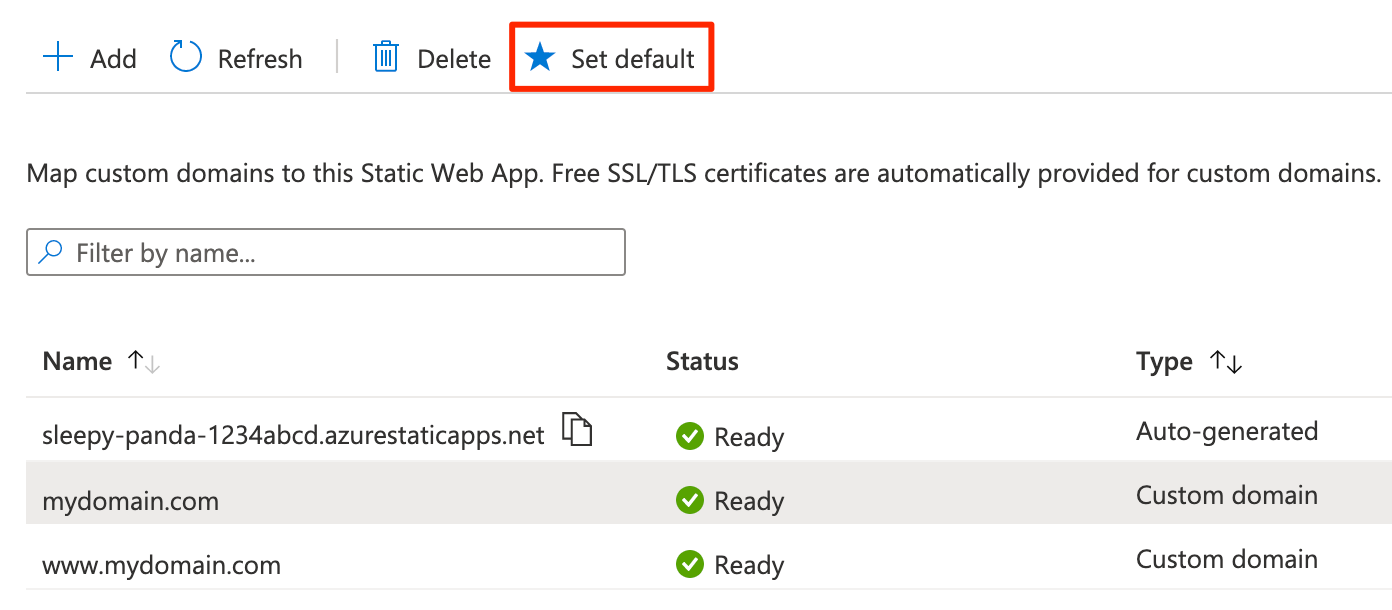Click the Ready status icon for the auto-generated domain
The height and width of the screenshot is (610, 1392).
[689, 436]
